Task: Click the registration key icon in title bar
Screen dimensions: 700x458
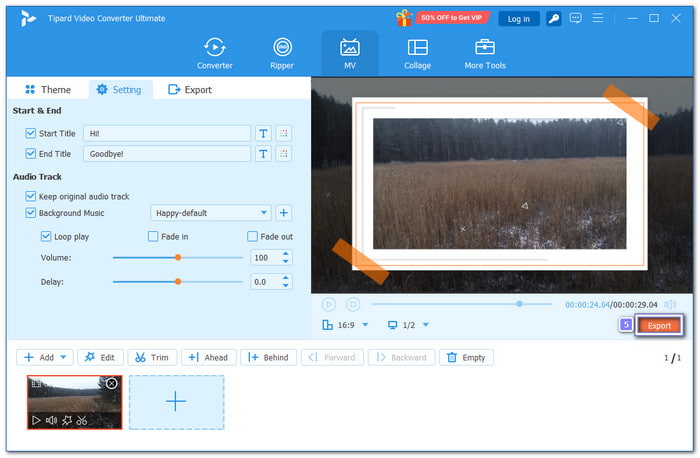Action: pyautogui.click(x=552, y=18)
